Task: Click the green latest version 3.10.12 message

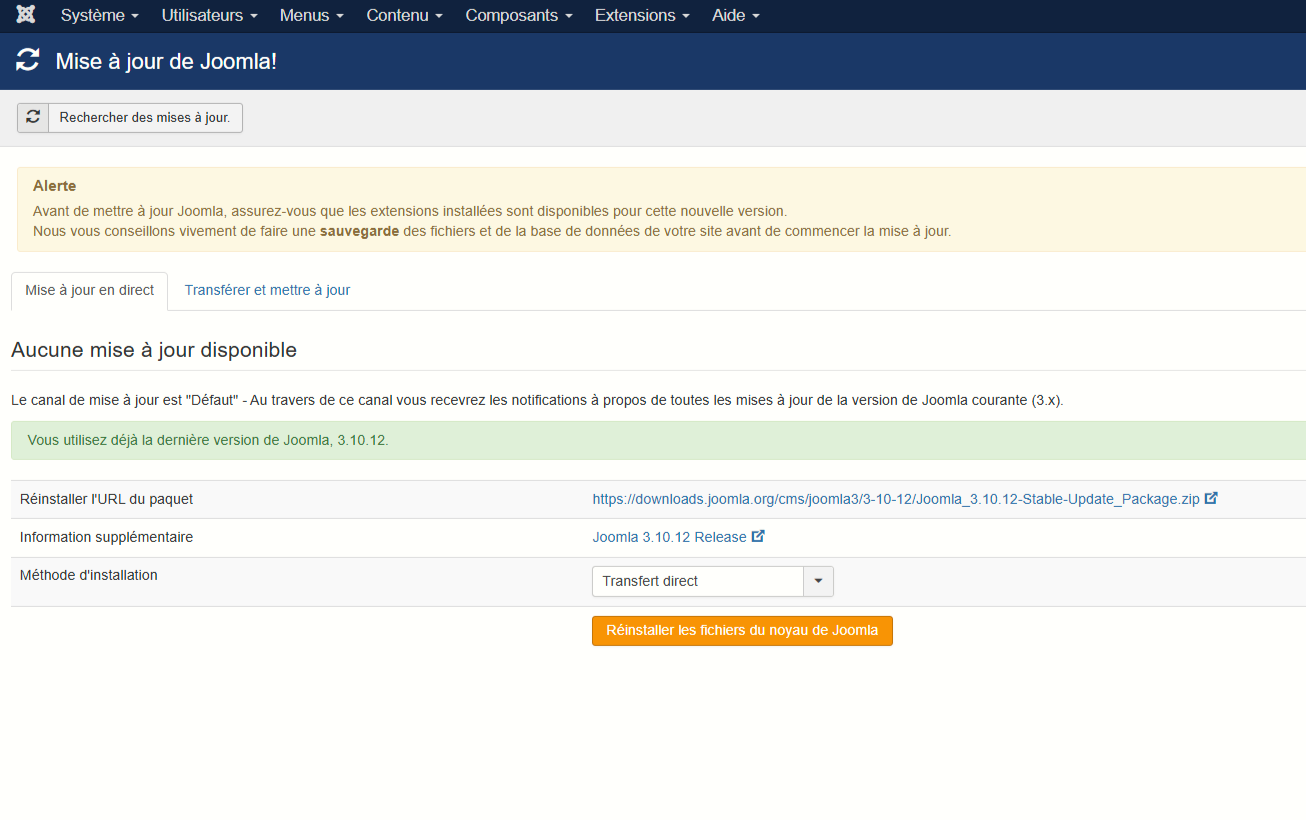Action: click(x=658, y=440)
